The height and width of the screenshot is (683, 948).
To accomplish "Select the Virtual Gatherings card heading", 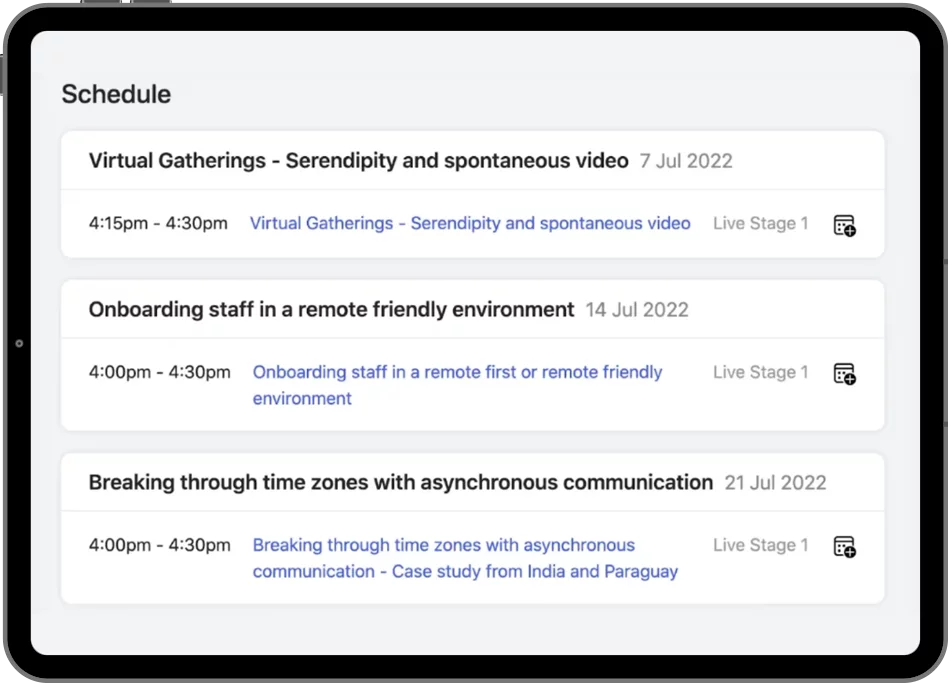I will [x=358, y=160].
